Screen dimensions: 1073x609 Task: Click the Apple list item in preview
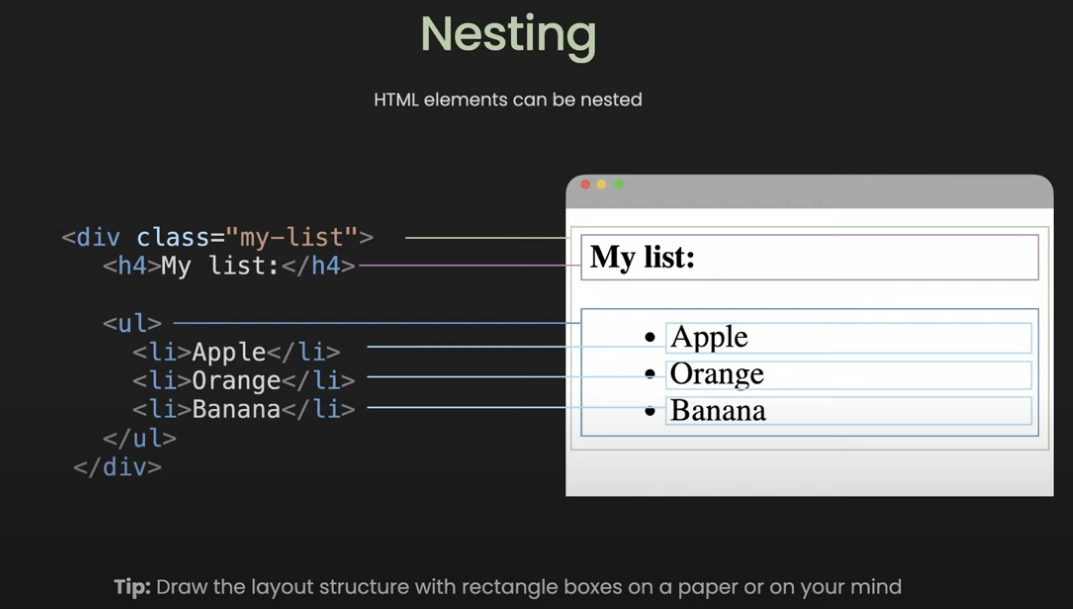pos(849,338)
